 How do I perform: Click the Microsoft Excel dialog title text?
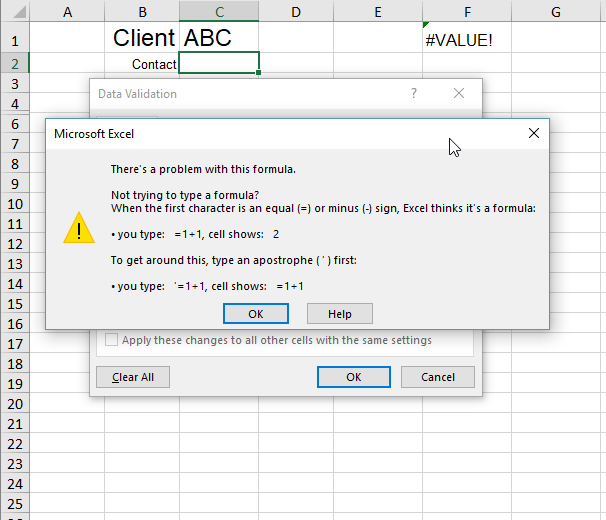pos(94,134)
